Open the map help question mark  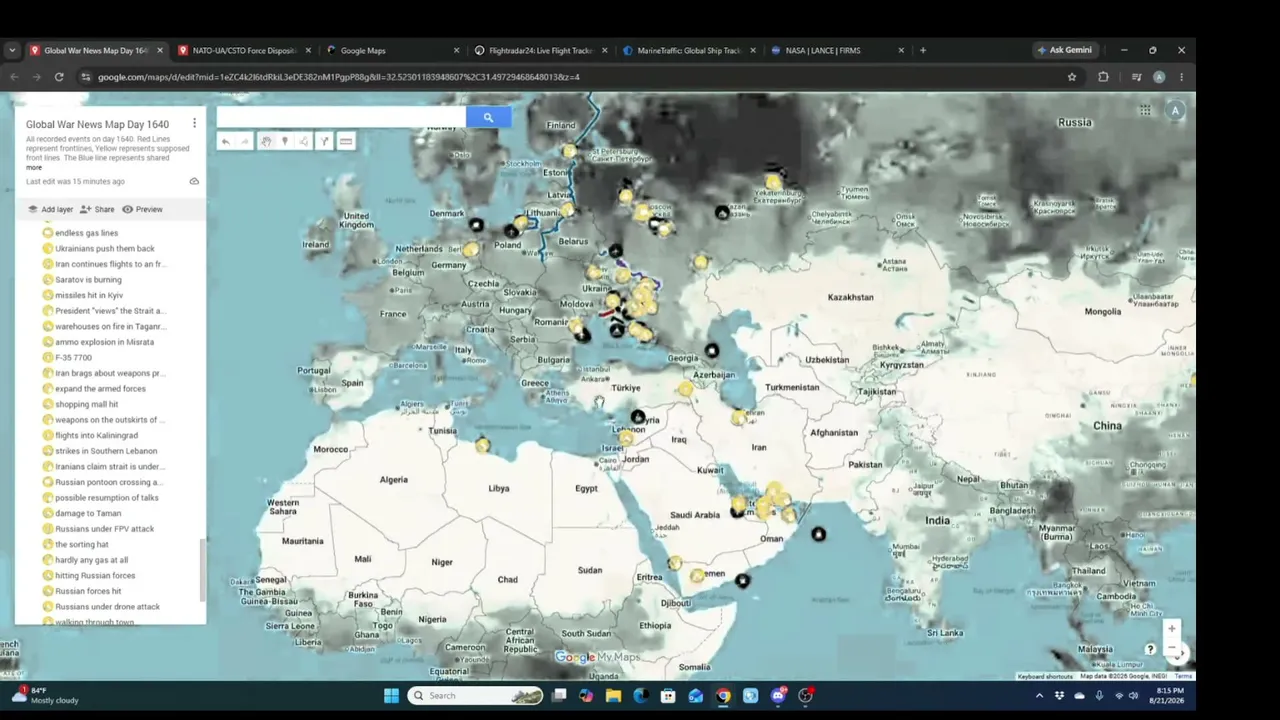click(x=1150, y=650)
